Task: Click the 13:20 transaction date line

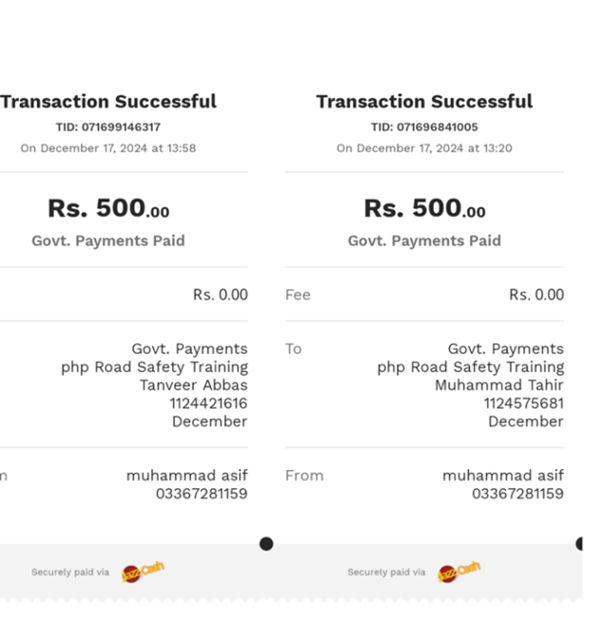Action: pyautogui.click(x=424, y=148)
